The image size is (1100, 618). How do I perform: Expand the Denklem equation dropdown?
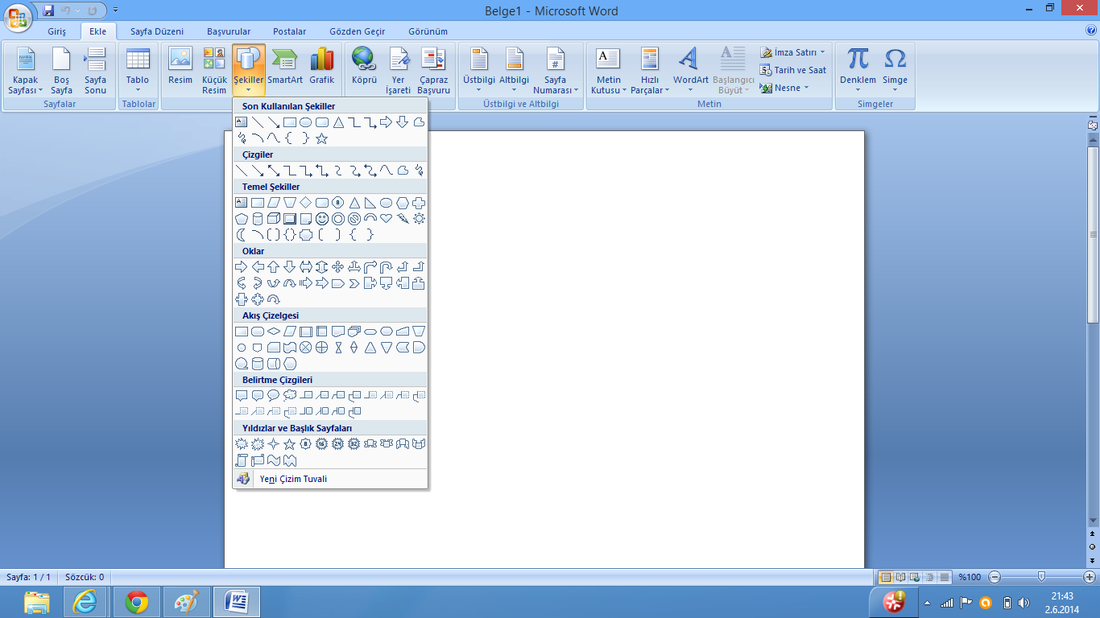click(x=858, y=69)
